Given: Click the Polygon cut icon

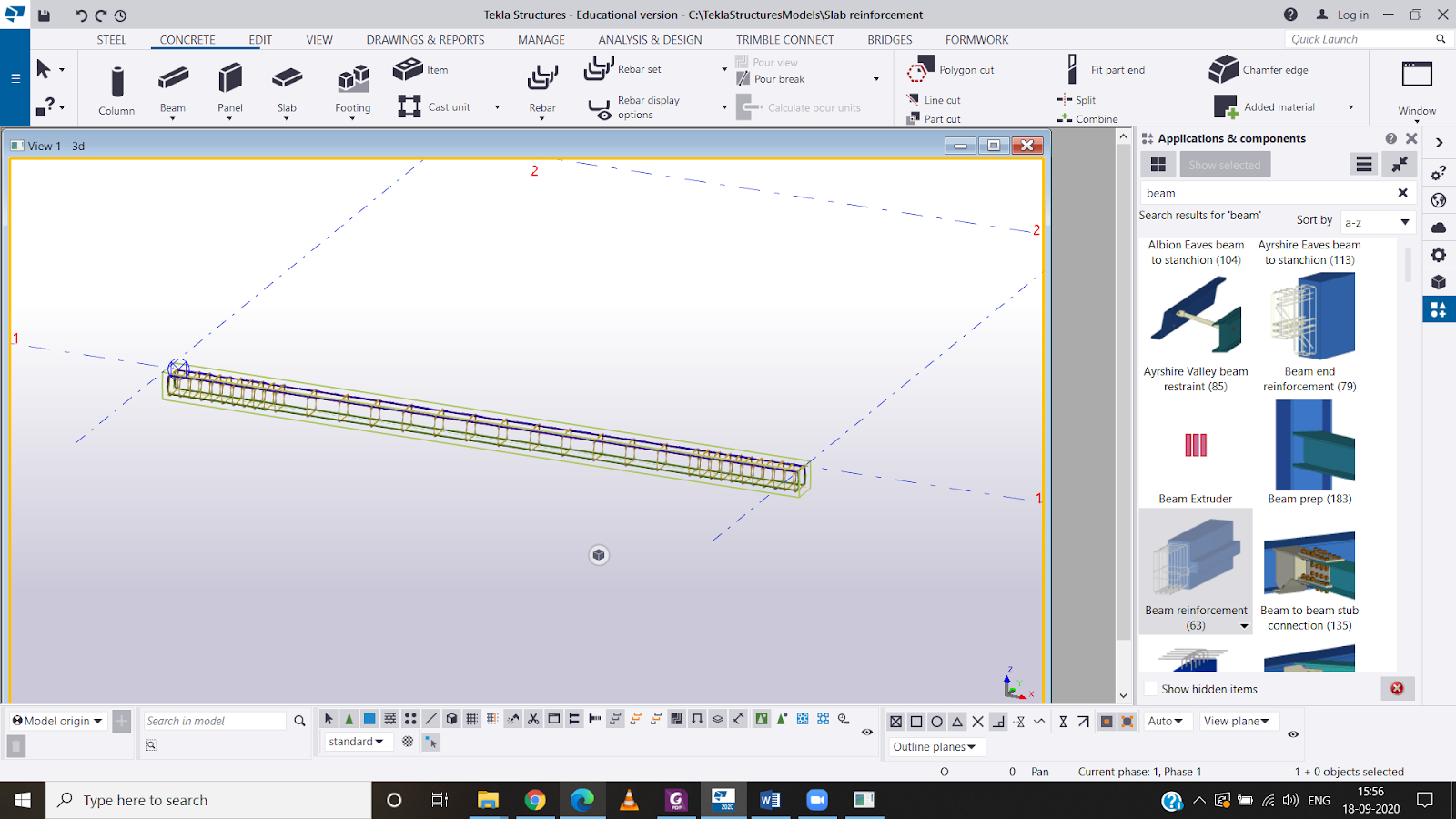Looking at the screenshot, I should [921, 69].
